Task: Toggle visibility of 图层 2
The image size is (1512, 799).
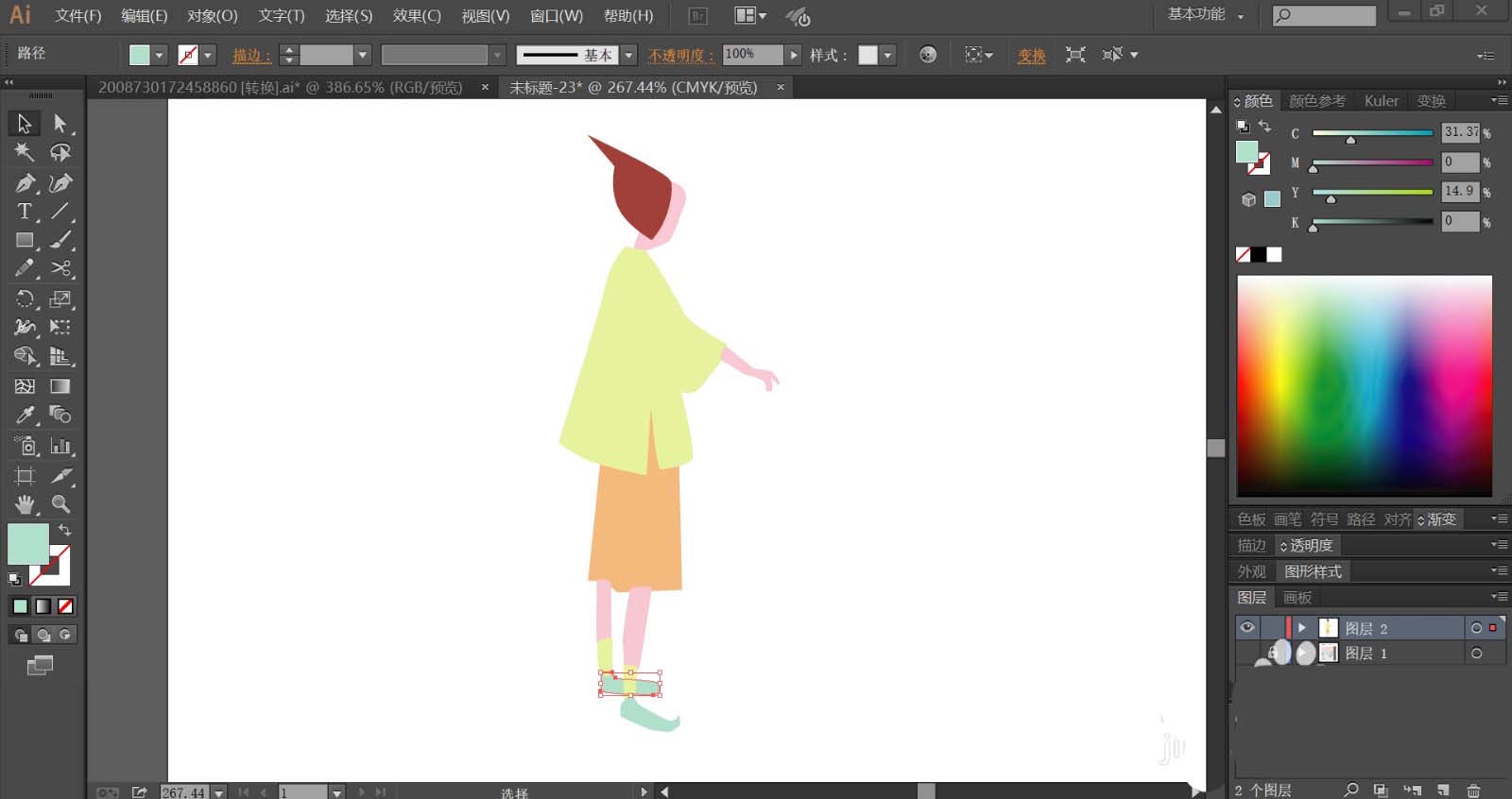Action: [x=1247, y=627]
